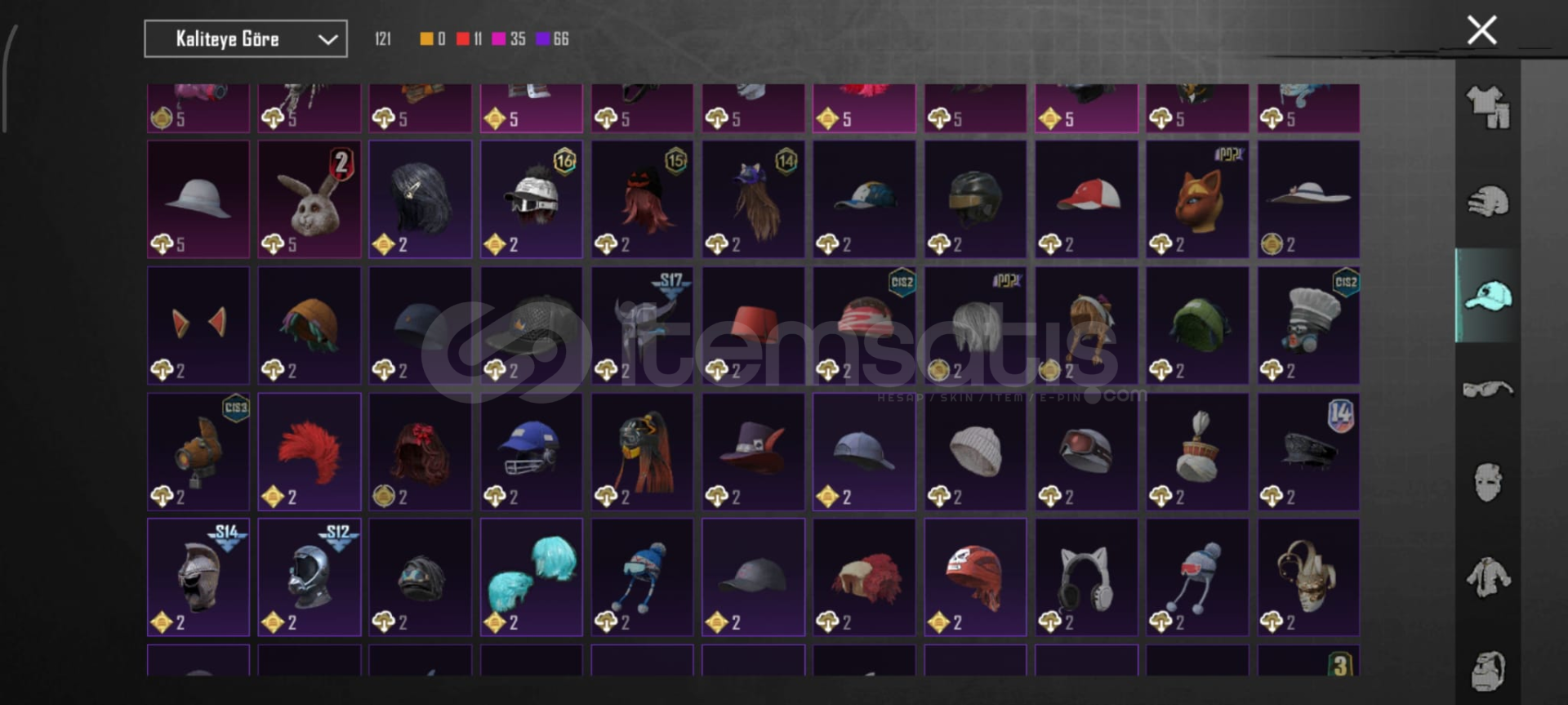Viewport: 1568px width, 705px height.
Task: Select the helmet category icon in sidebar
Action: 1488,201
